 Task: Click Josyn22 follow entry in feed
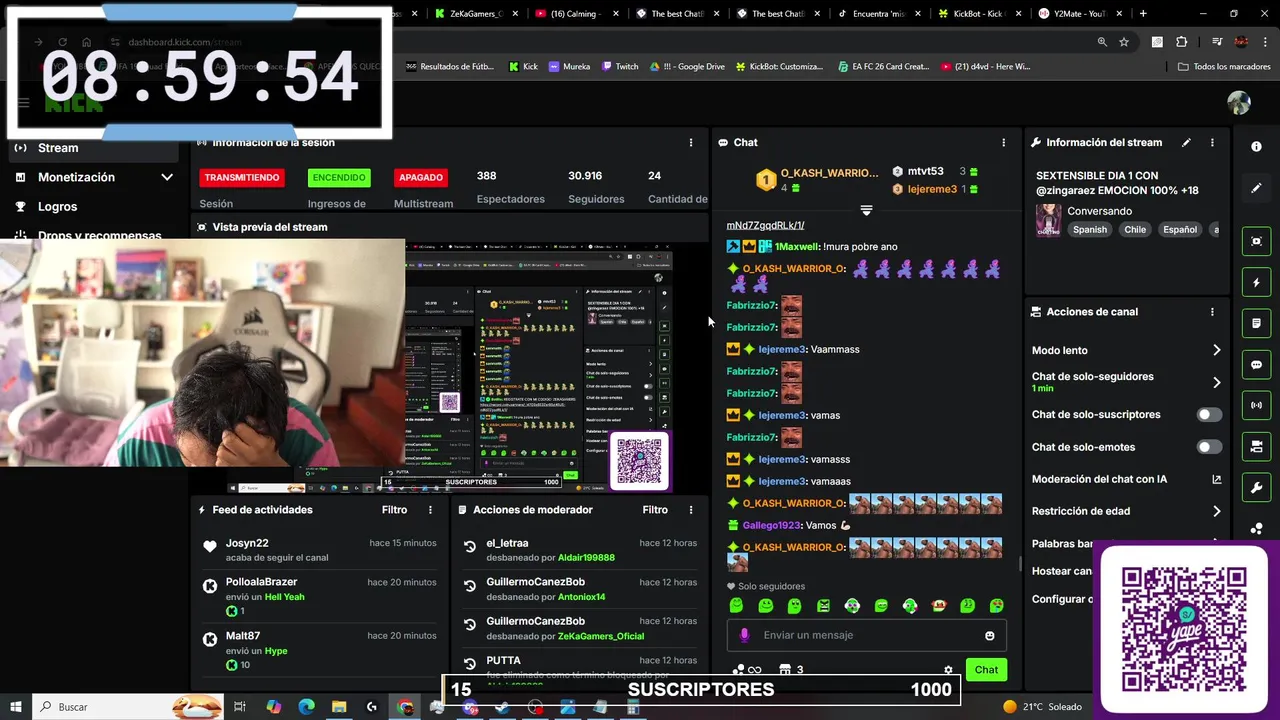320,550
